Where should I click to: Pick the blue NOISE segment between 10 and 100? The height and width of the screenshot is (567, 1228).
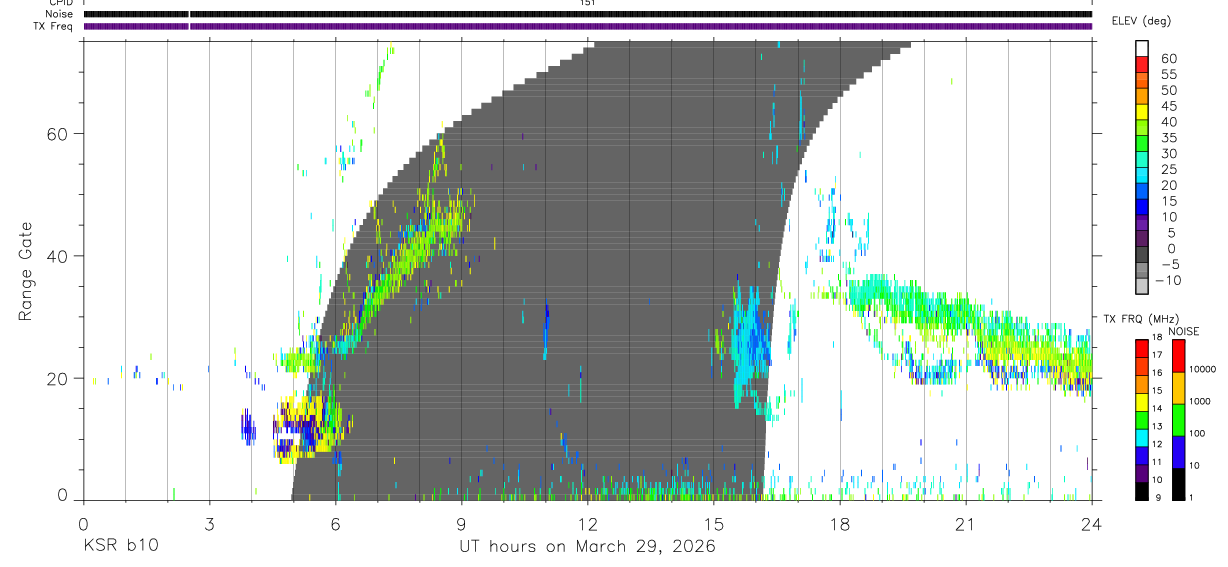point(1179,452)
